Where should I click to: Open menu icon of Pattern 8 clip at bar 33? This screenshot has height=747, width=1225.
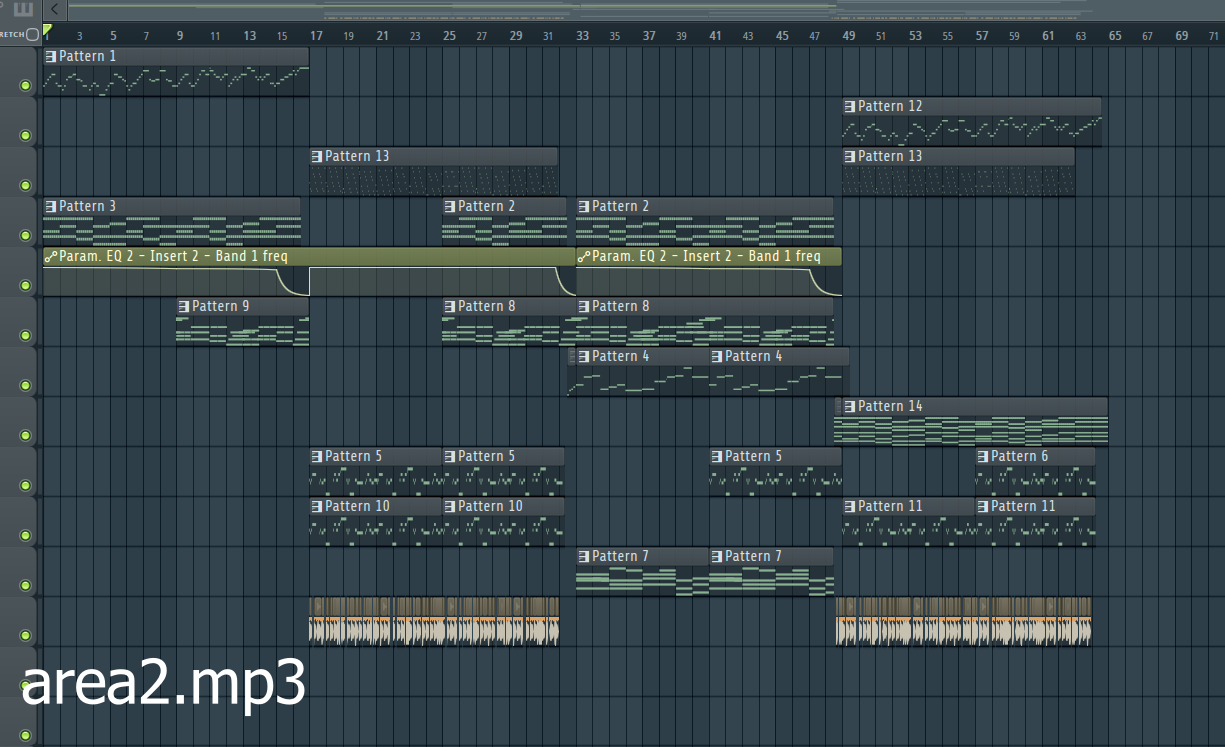(x=584, y=306)
